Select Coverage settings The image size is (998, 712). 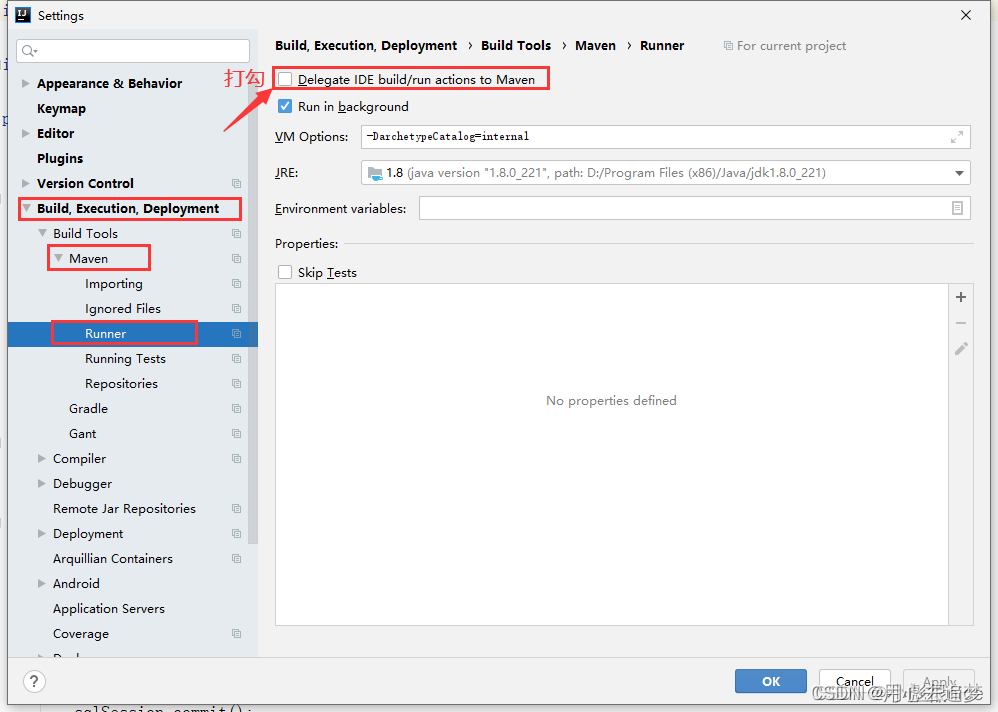(x=81, y=634)
